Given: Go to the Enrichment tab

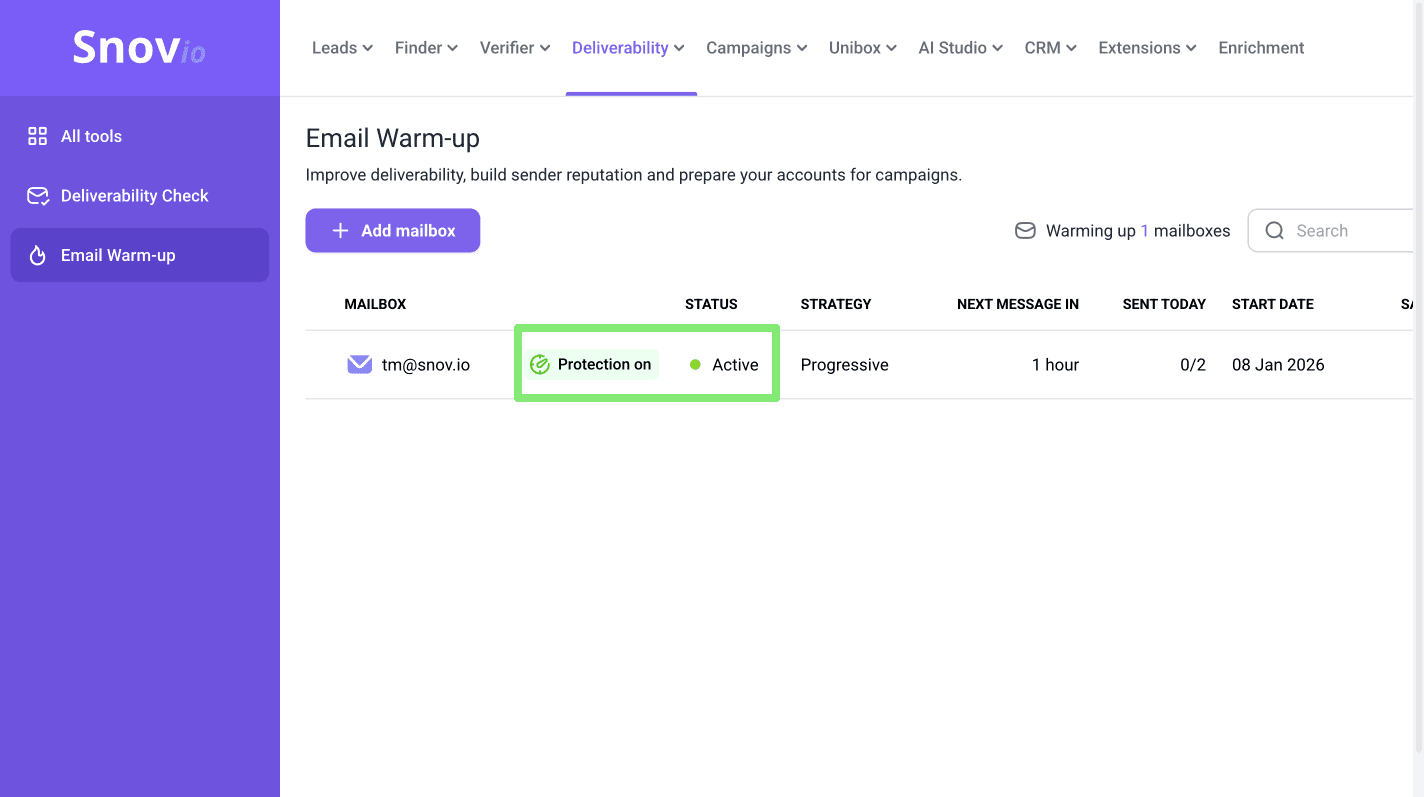Looking at the screenshot, I should coord(1261,48).
